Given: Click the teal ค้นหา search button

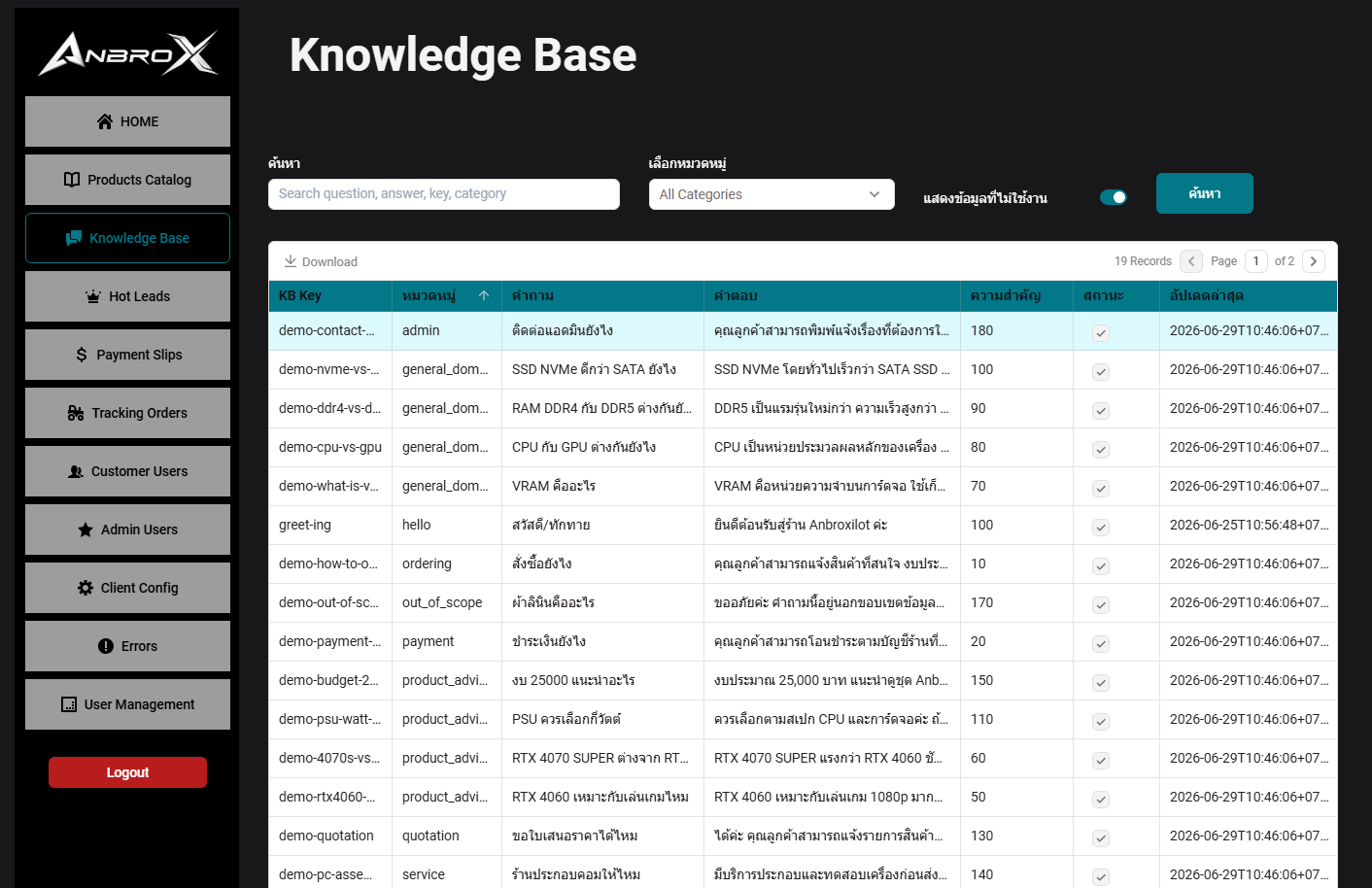Looking at the screenshot, I should coord(1205,193).
